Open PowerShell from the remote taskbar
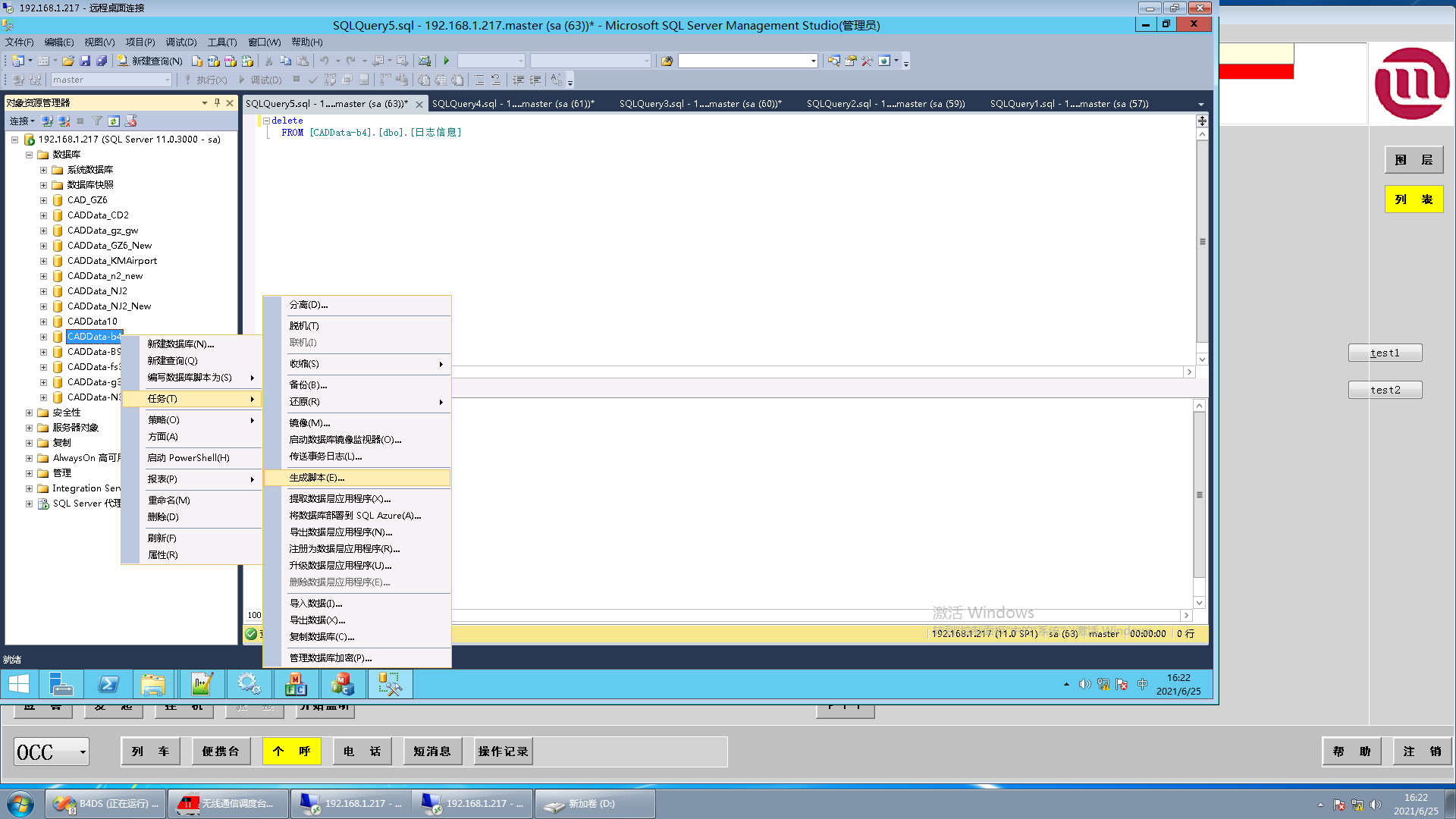 [x=108, y=685]
